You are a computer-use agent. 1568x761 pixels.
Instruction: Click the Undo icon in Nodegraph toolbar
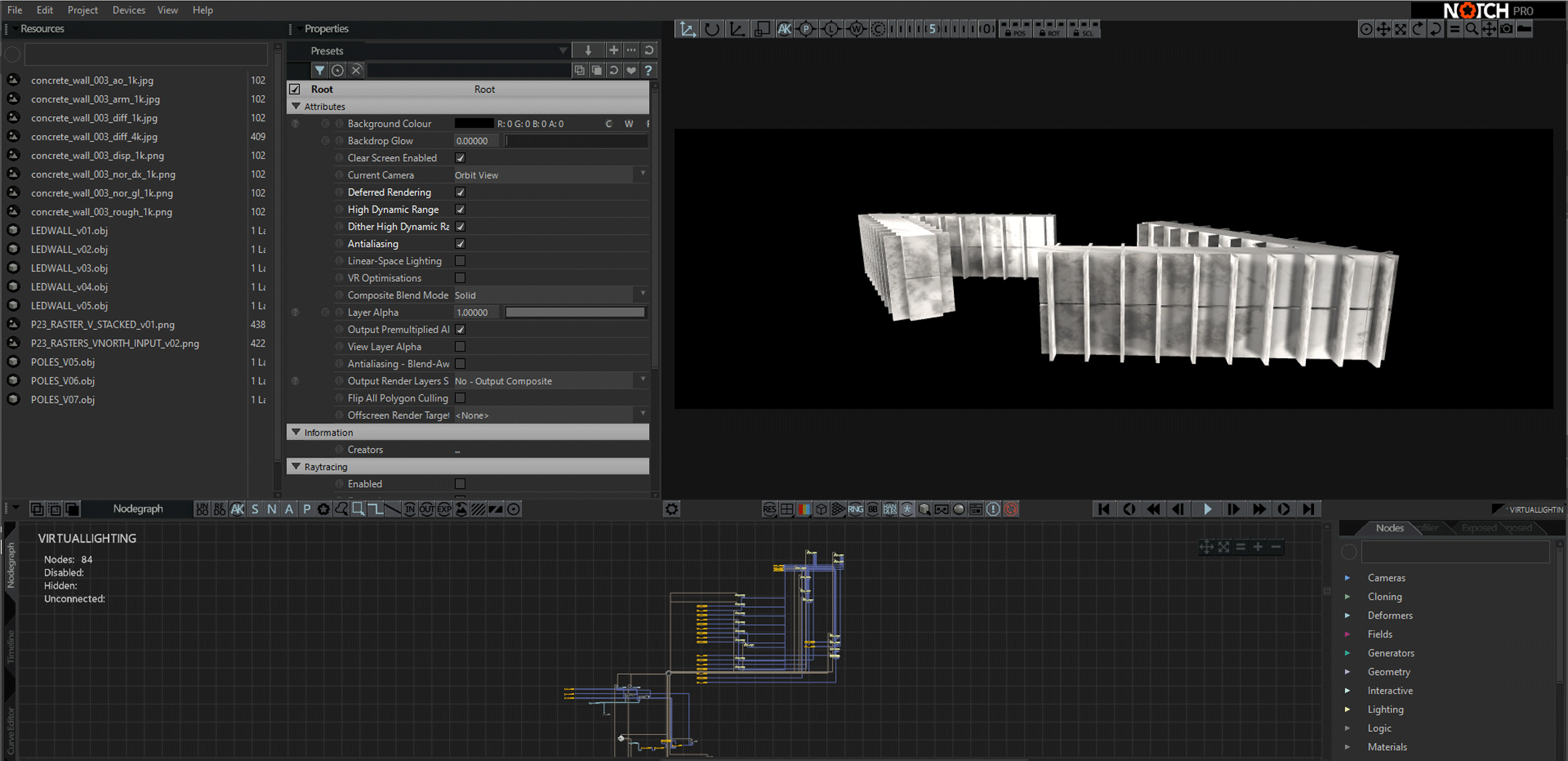202,509
